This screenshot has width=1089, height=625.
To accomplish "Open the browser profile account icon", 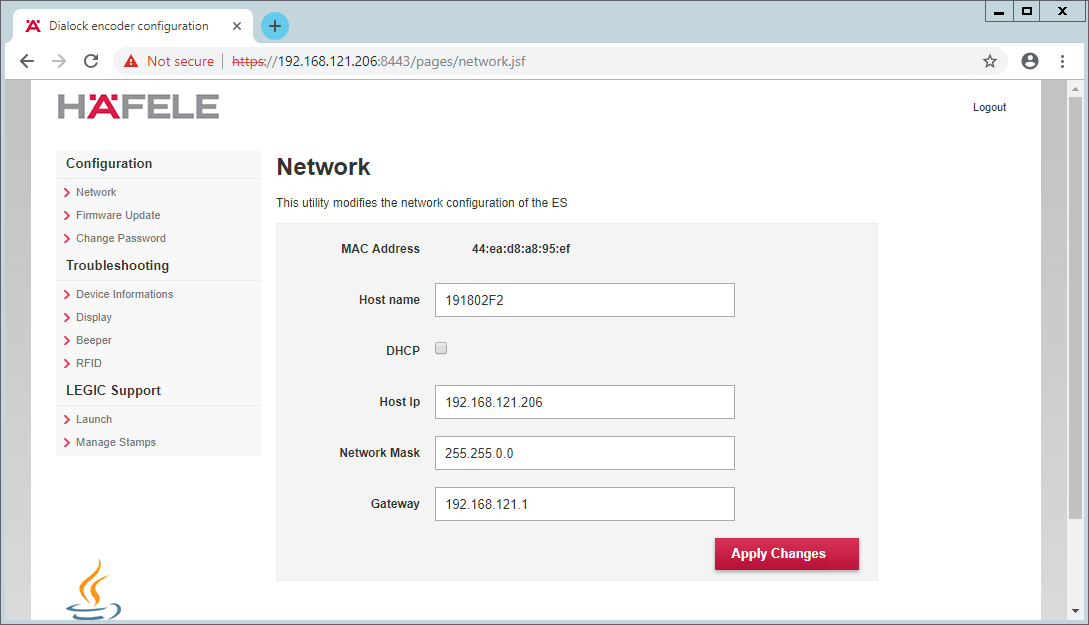I will (1030, 61).
